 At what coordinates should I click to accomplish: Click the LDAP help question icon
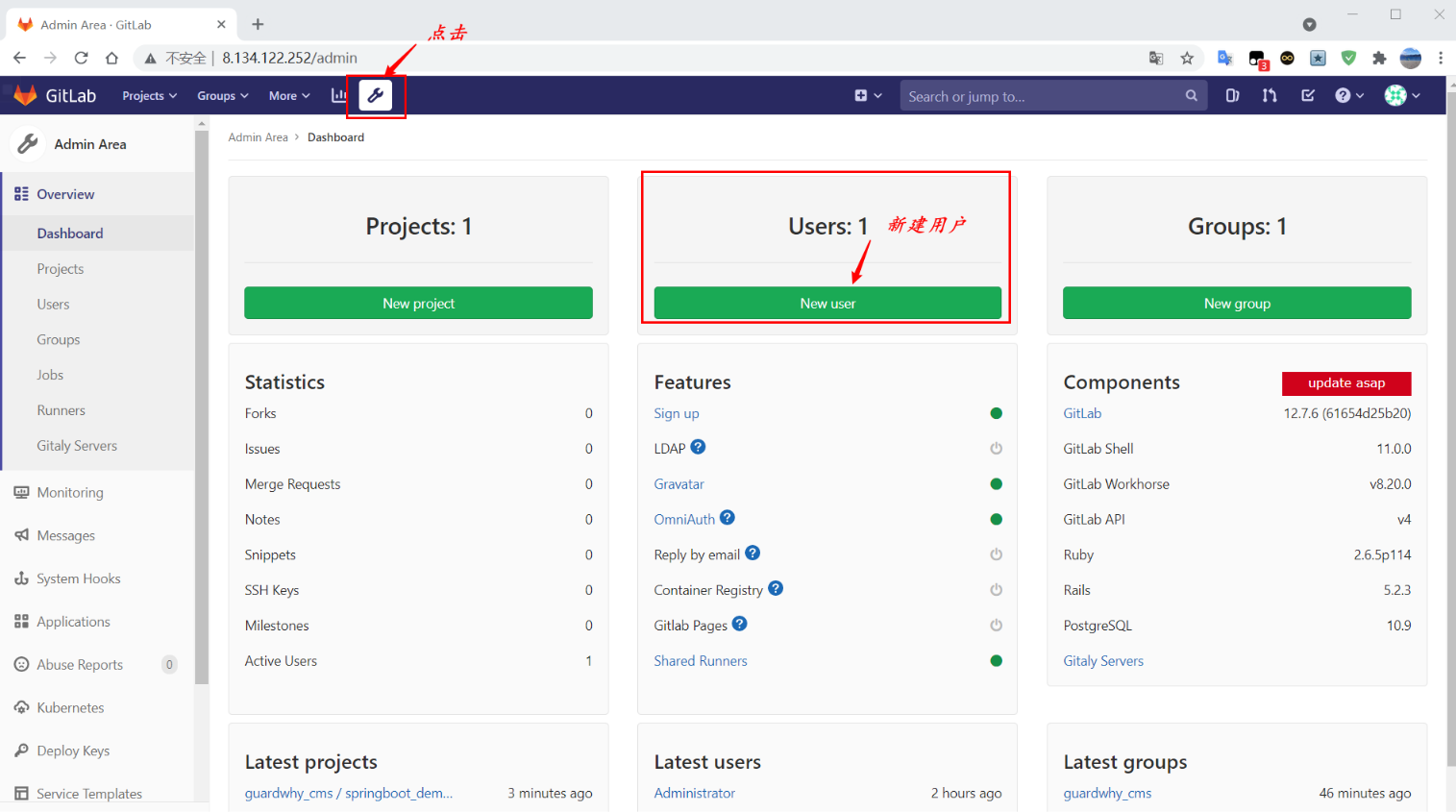699,447
